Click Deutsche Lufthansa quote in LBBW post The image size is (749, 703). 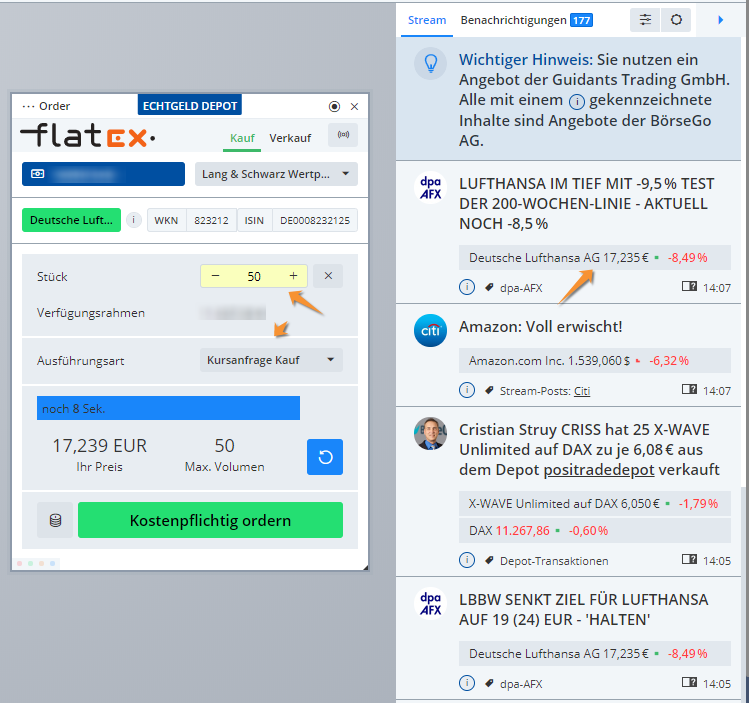point(595,654)
